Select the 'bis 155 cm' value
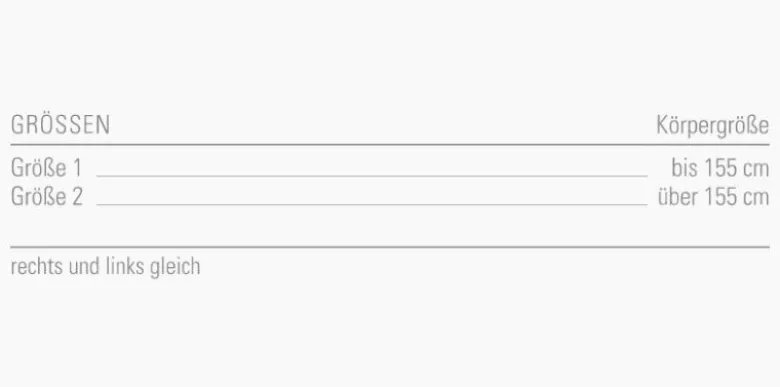The width and height of the screenshot is (780, 387). 720,168
